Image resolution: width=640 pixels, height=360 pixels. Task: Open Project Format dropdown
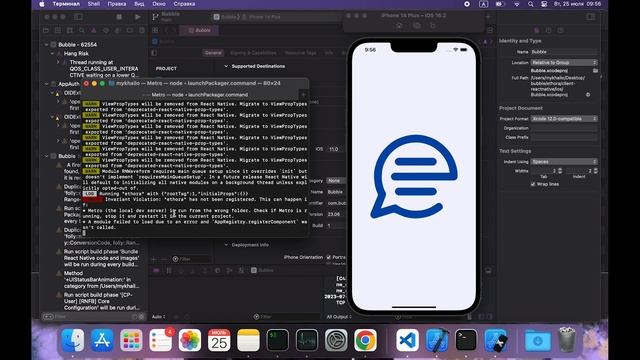pyautogui.click(x=564, y=119)
